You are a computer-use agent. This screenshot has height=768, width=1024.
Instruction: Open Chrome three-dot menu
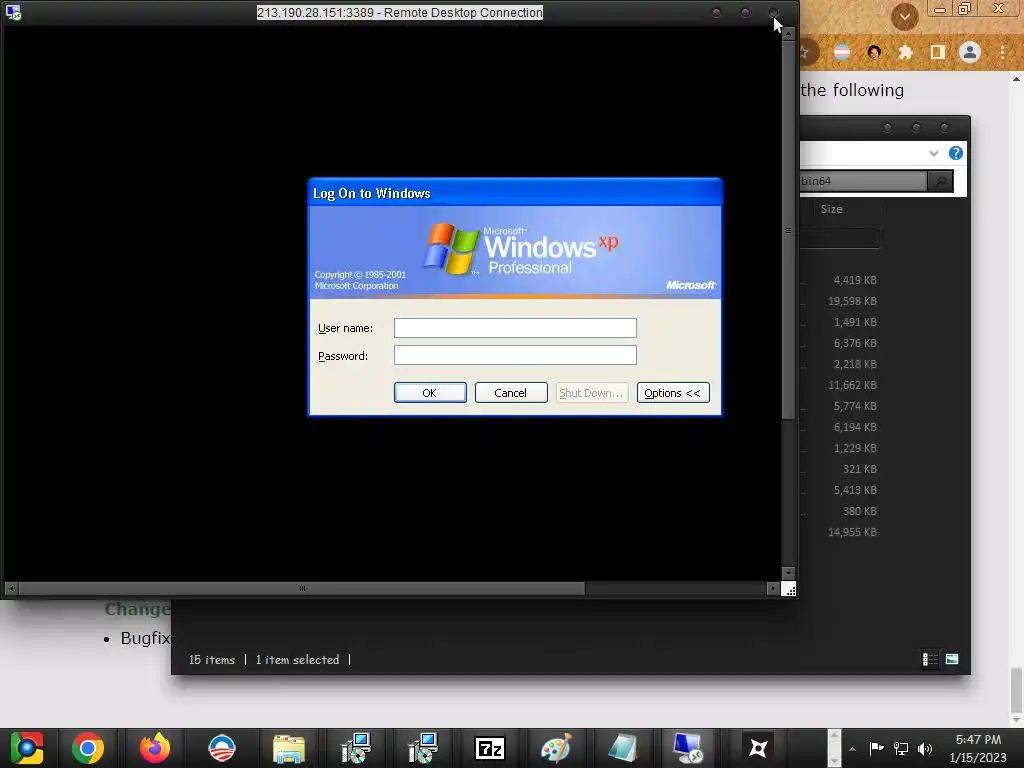coord(1002,52)
